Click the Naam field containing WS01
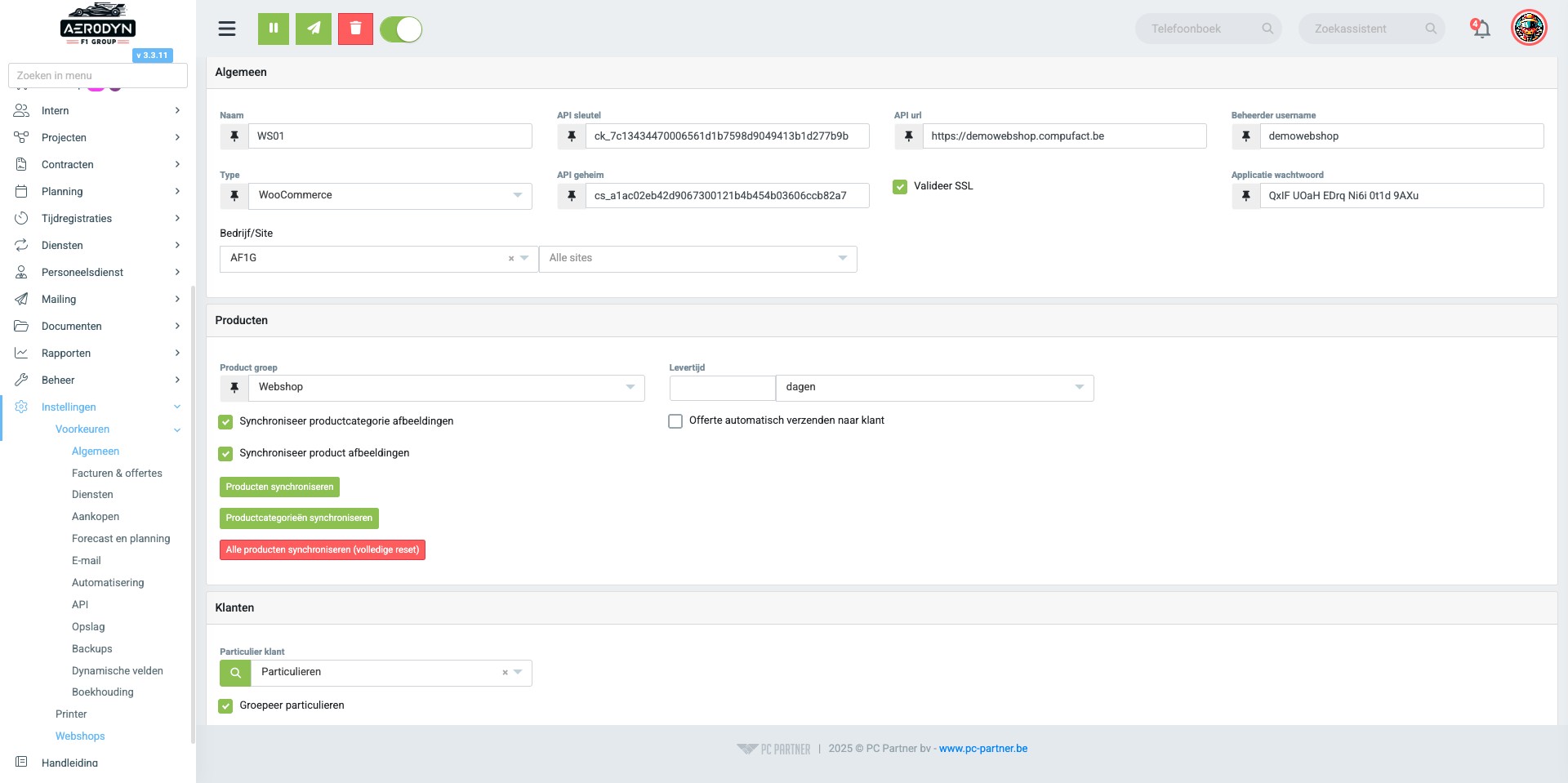The height and width of the screenshot is (783, 1568). coord(390,136)
